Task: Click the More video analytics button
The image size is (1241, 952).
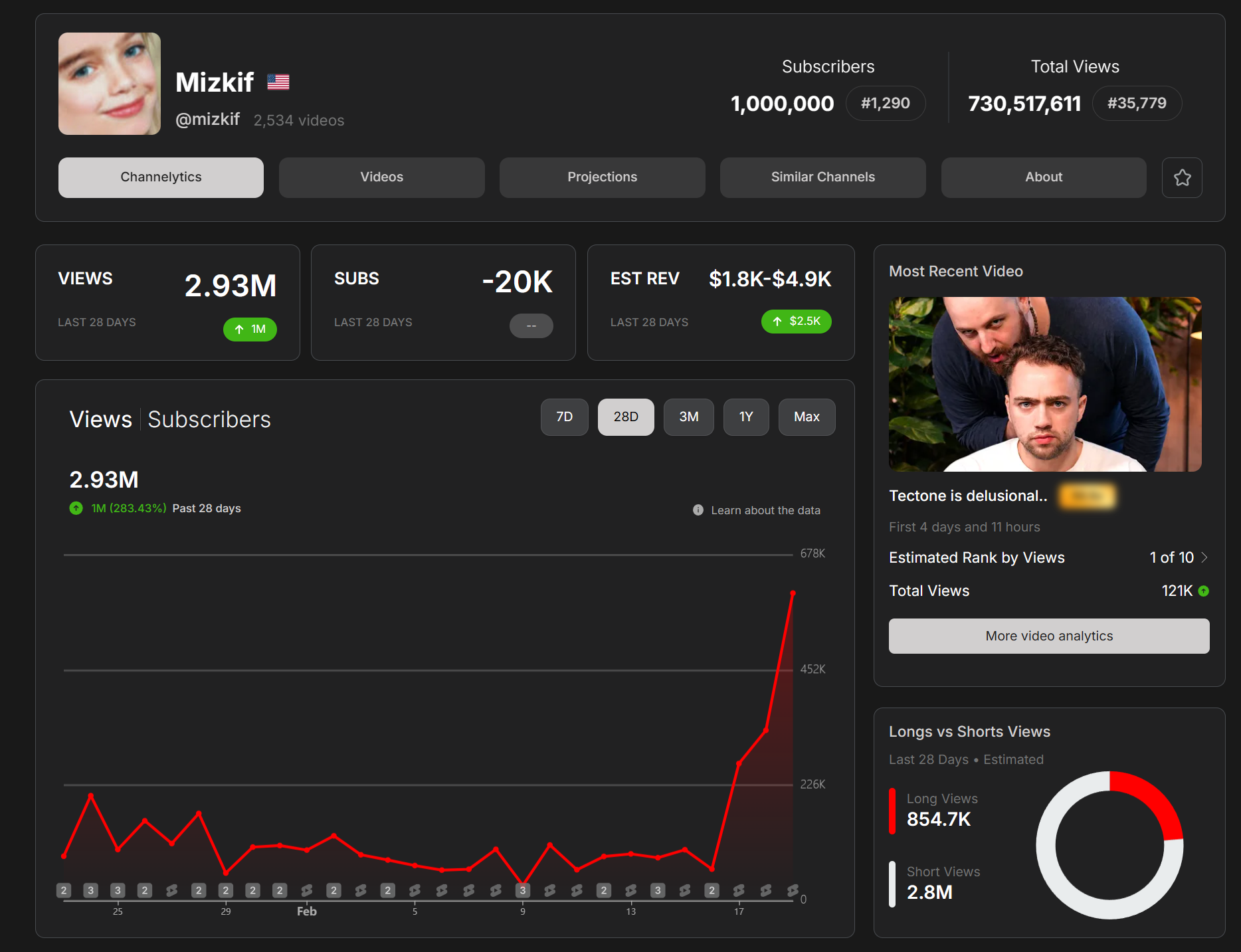Action: 1049,636
